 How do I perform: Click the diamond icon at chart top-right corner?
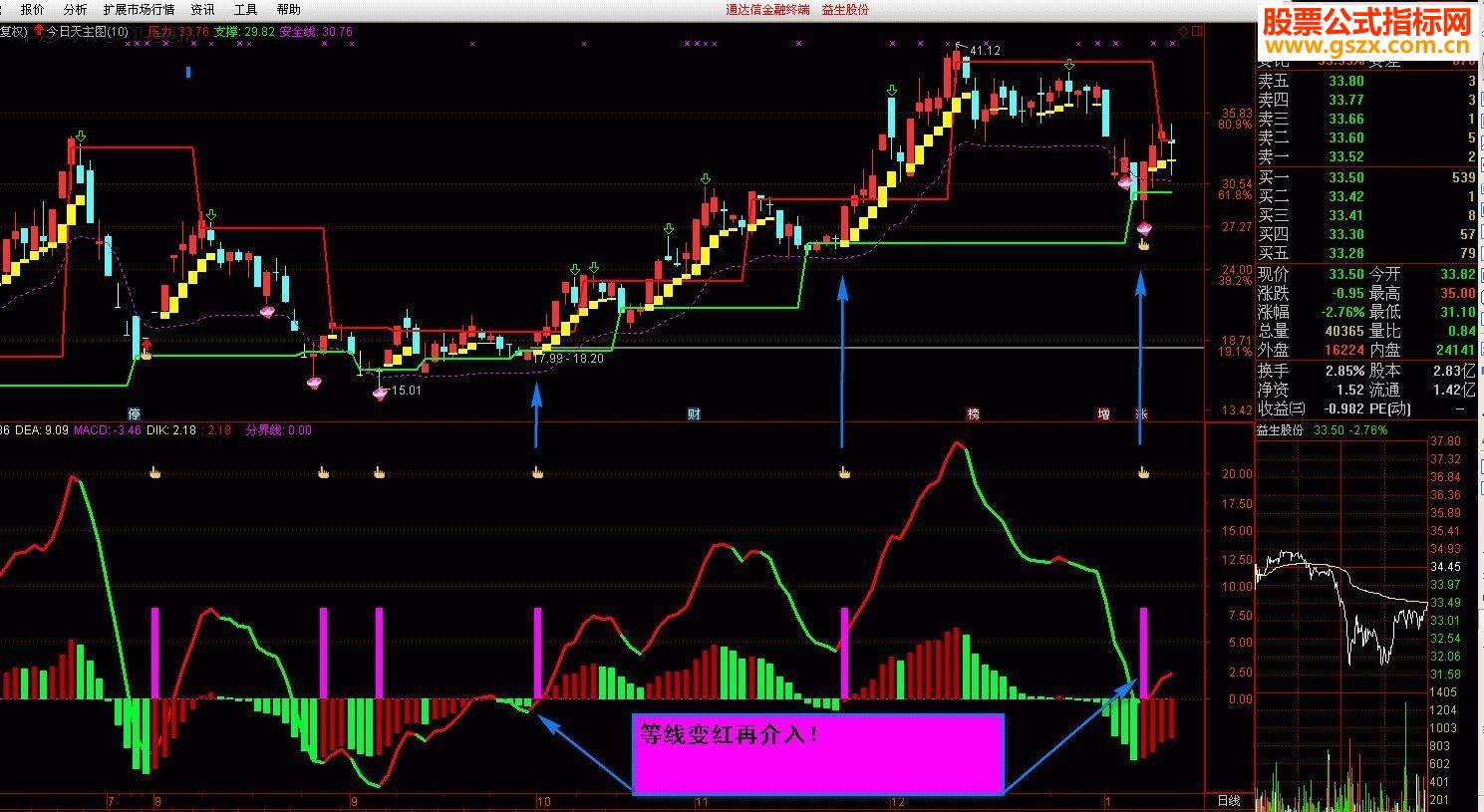point(1182,32)
